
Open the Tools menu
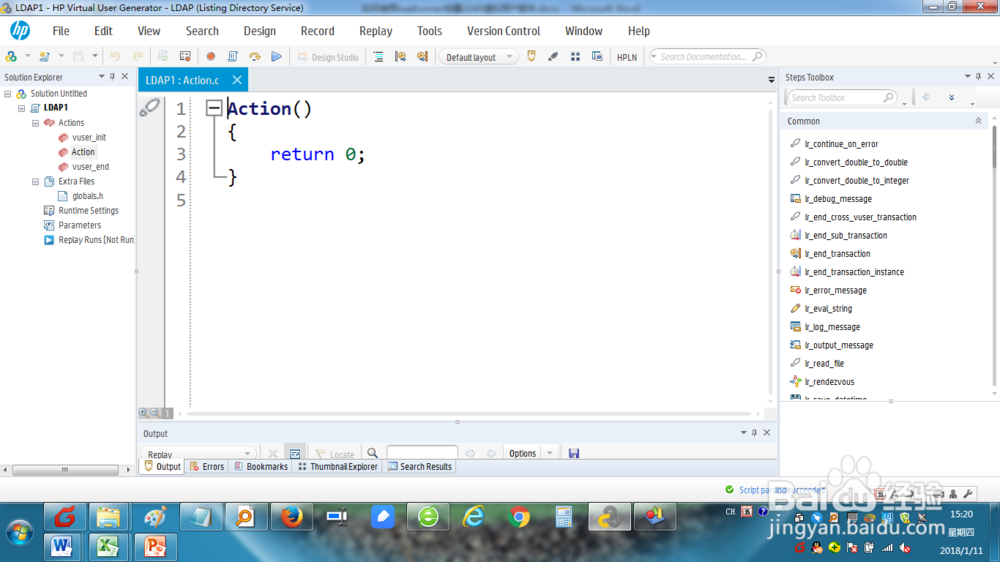pos(429,31)
